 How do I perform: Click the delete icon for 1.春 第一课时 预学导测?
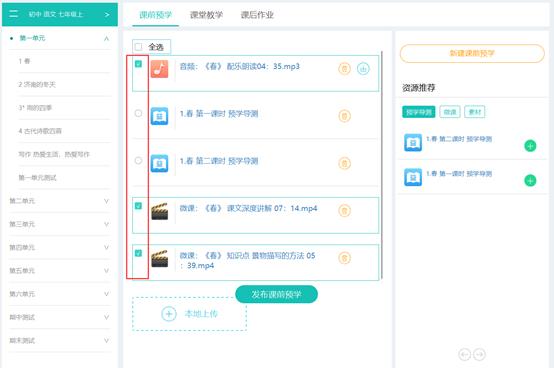[344, 115]
